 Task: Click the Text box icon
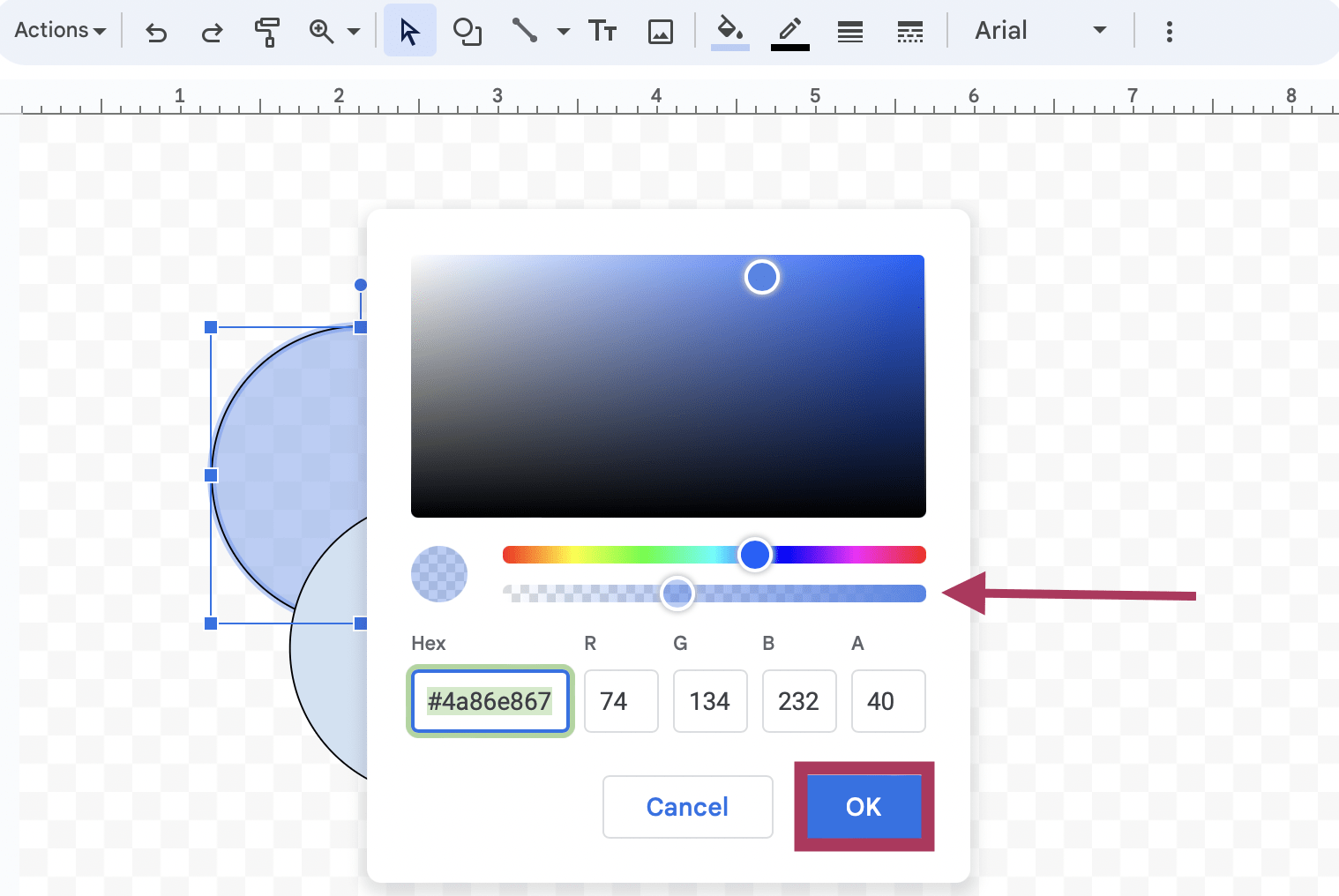(603, 30)
